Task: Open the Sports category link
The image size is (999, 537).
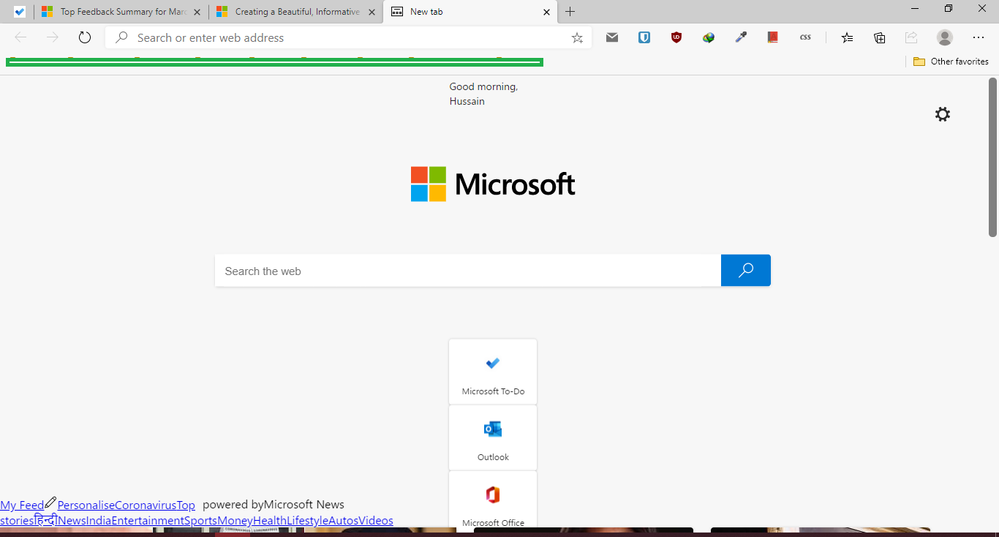Action: 201,520
